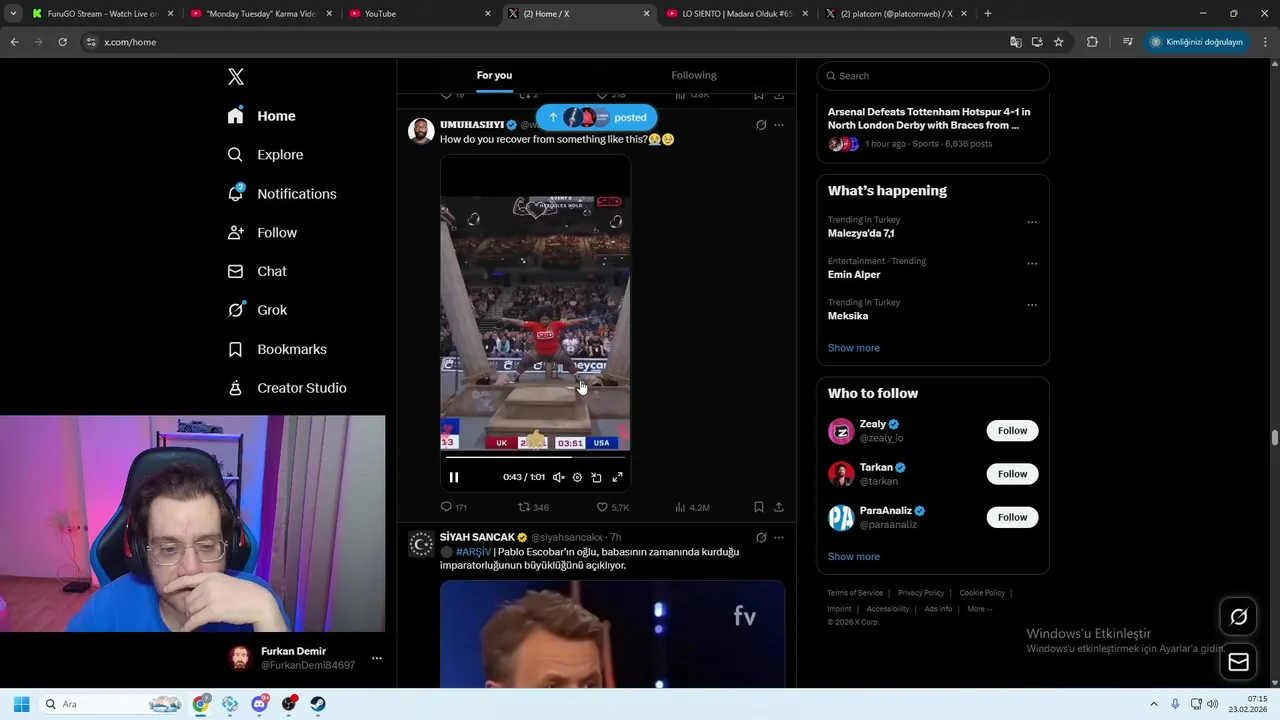Open SİYAH SANCAK profile avatar

[421, 544]
